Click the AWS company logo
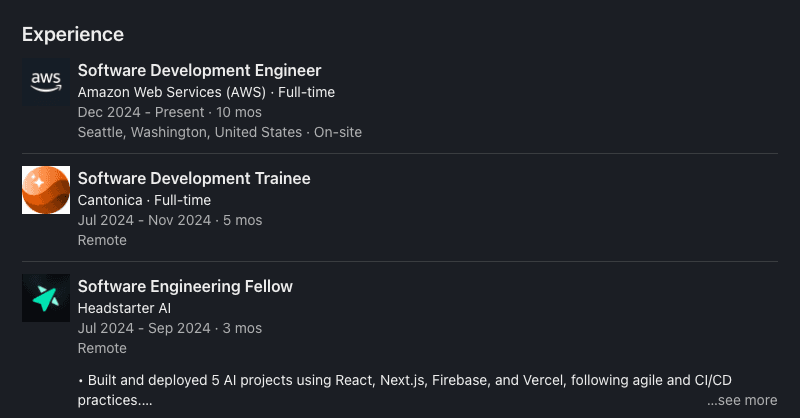The width and height of the screenshot is (800, 418). pos(46,82)
